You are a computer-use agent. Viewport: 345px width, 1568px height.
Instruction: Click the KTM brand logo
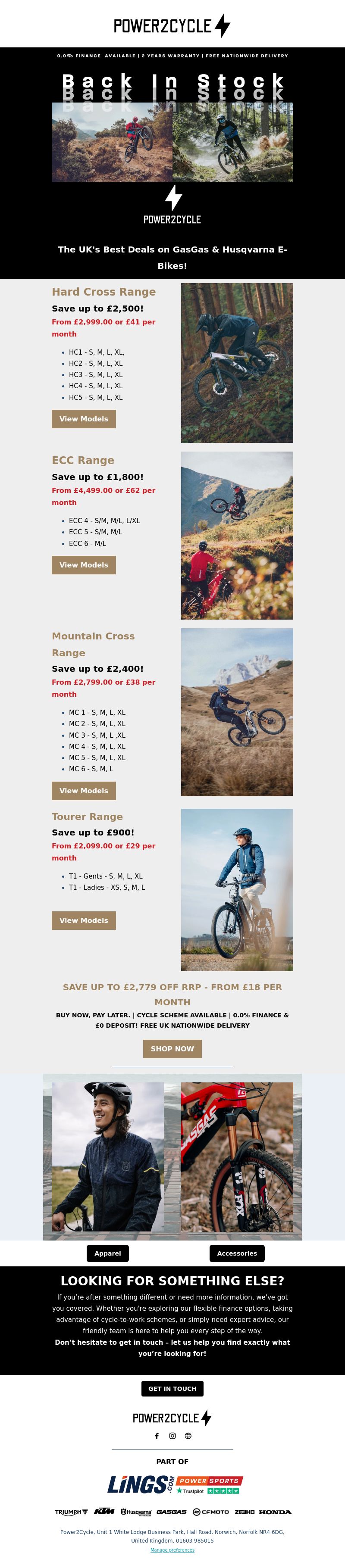click(x=104, y=1512)
